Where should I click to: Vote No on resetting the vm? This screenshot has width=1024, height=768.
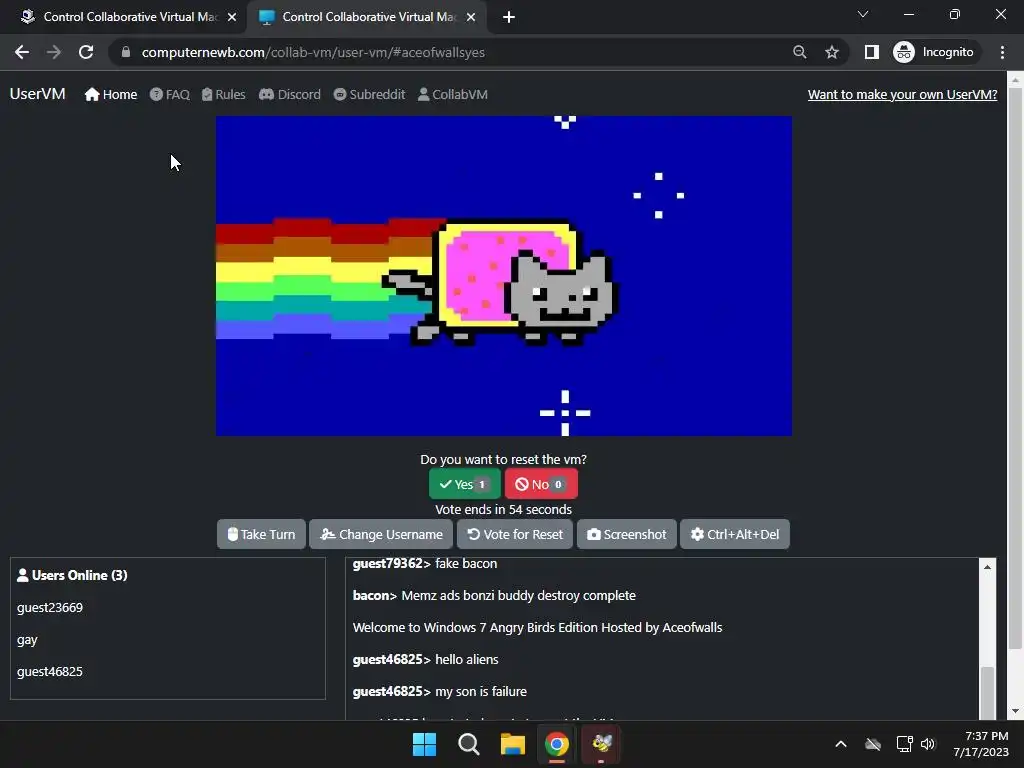(x=541, y=484)
